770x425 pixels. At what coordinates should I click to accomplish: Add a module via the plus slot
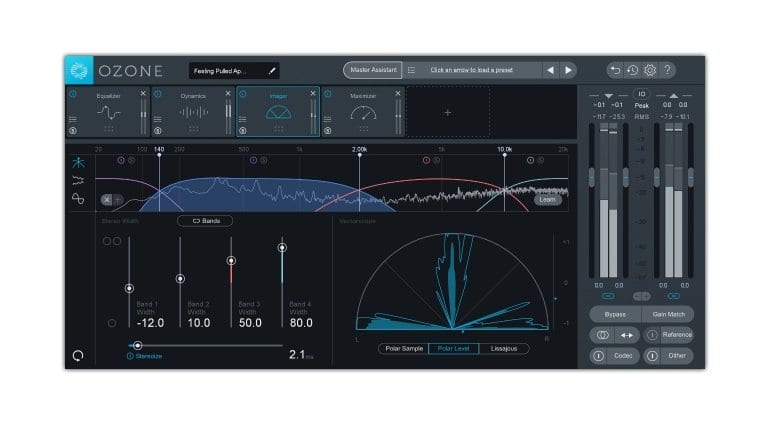[x=448, y=113]
